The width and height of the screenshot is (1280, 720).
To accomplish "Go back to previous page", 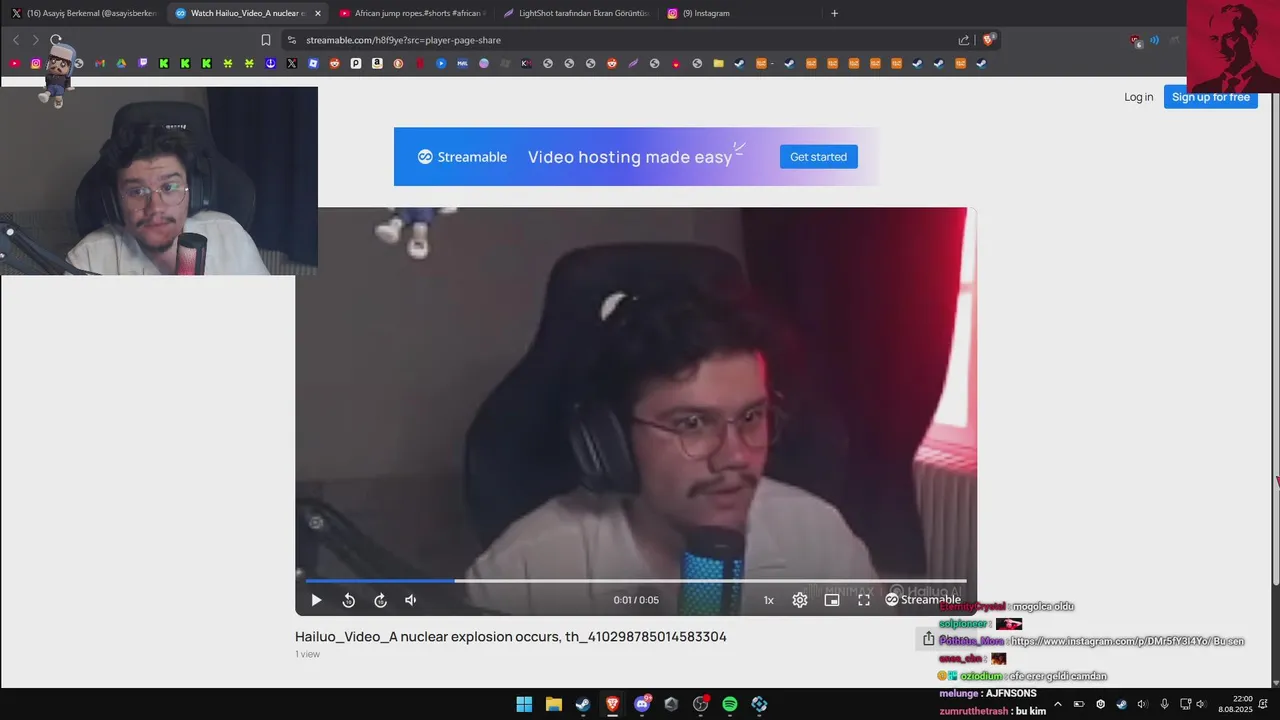I will point(16,40).
